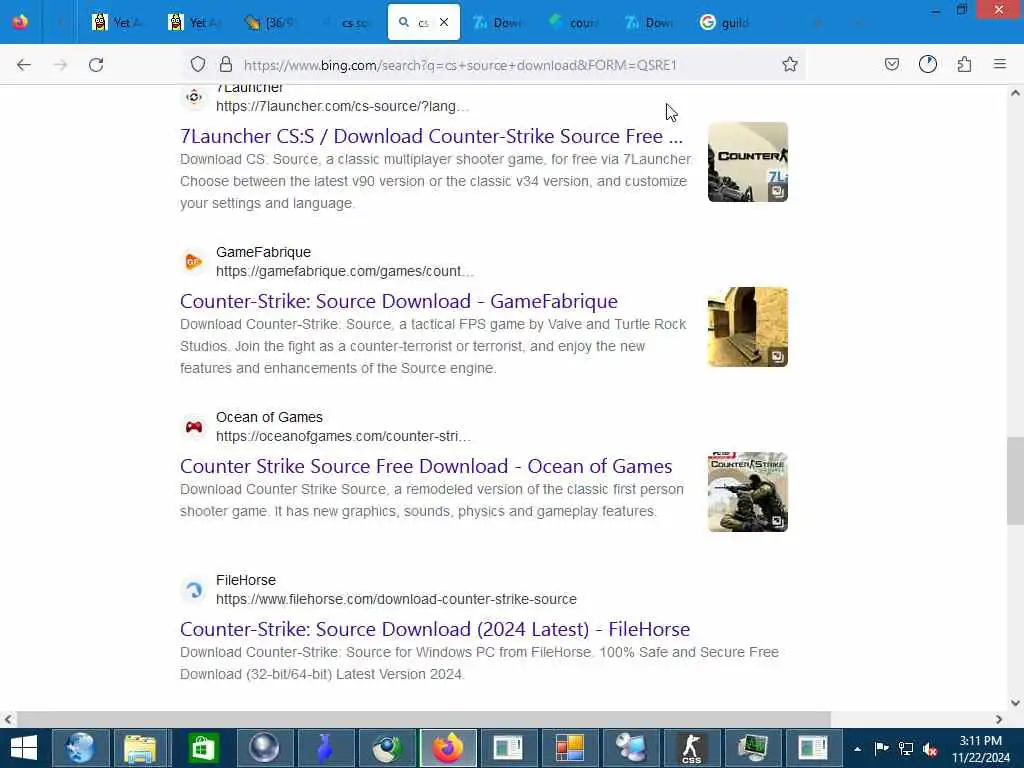This screenshot has height=768, width=1024.
Task: Open the FileHorse Counter-Strike: Source Download link
Action: pos(435,629)
